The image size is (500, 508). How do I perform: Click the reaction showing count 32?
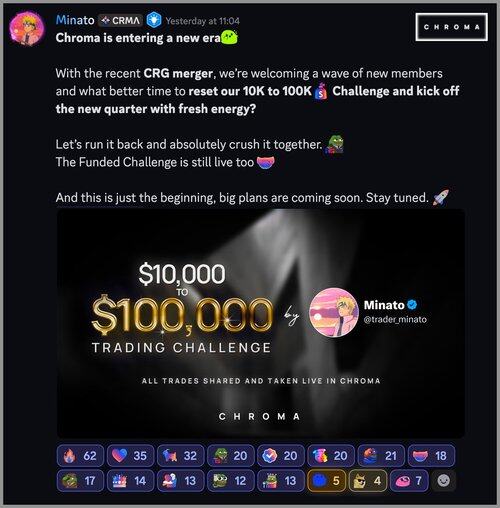tap(181, 455)
